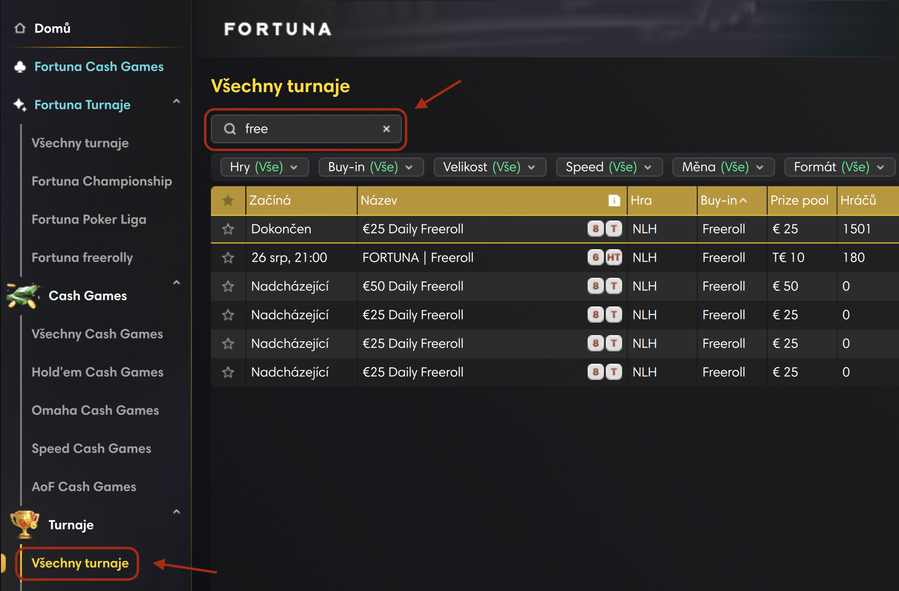
Task: Clear the search text with the X
Action: 386,129
